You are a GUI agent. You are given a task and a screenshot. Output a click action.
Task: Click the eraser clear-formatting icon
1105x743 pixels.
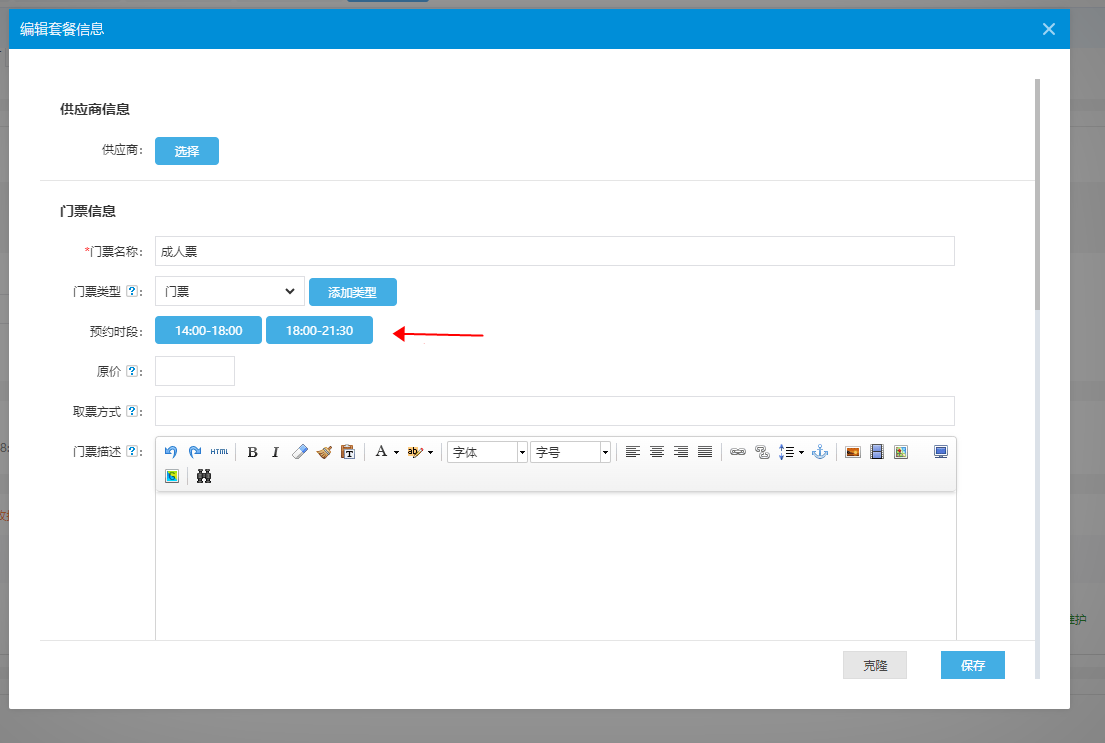pyautogui.click(x=300, y=452)
